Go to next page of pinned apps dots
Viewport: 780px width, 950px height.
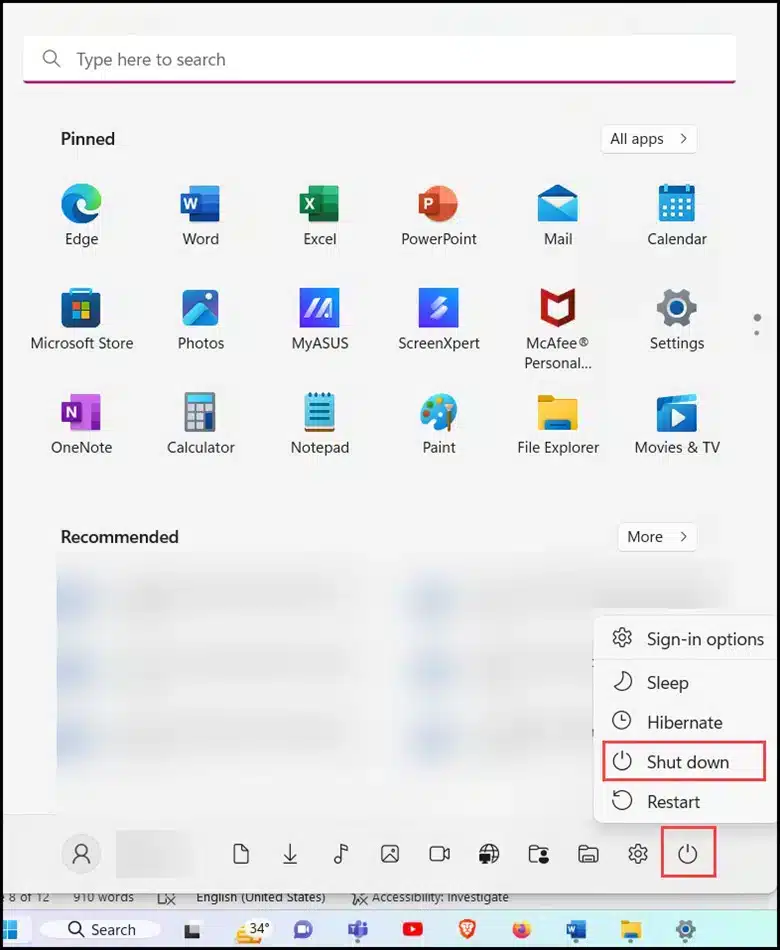tap(756, 331)
